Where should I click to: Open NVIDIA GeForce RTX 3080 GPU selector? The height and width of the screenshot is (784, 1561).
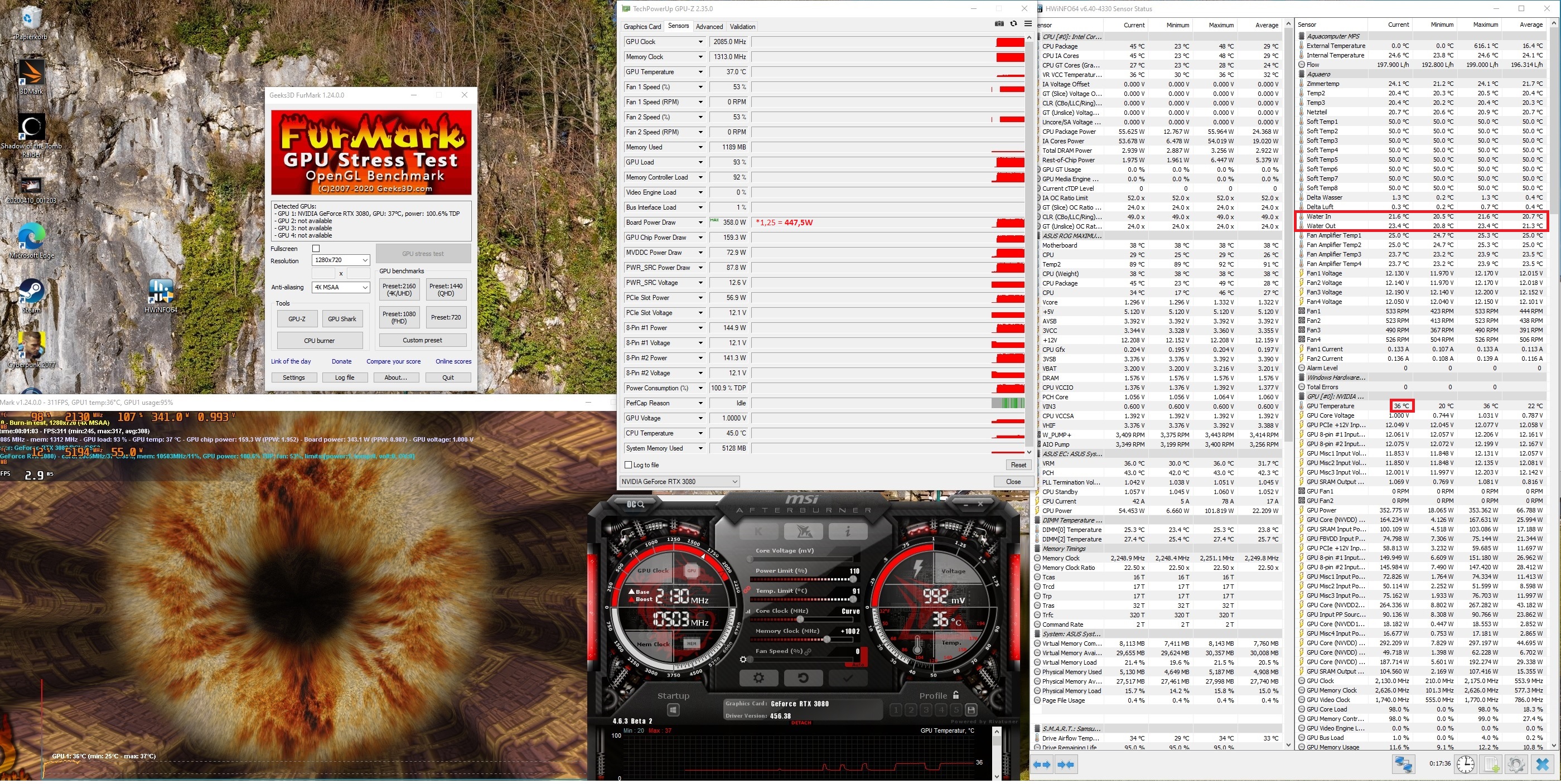679,482
